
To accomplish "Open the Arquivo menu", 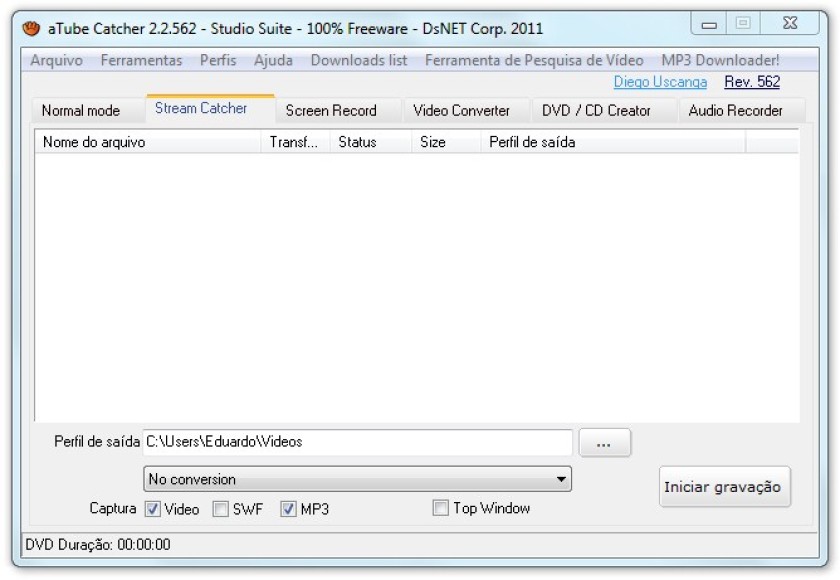I will tap(57, 60).
